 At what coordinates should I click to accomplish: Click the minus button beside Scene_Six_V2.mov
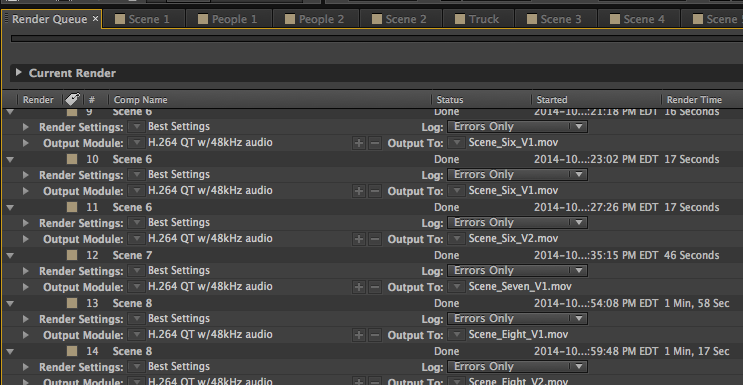(375, 239)
